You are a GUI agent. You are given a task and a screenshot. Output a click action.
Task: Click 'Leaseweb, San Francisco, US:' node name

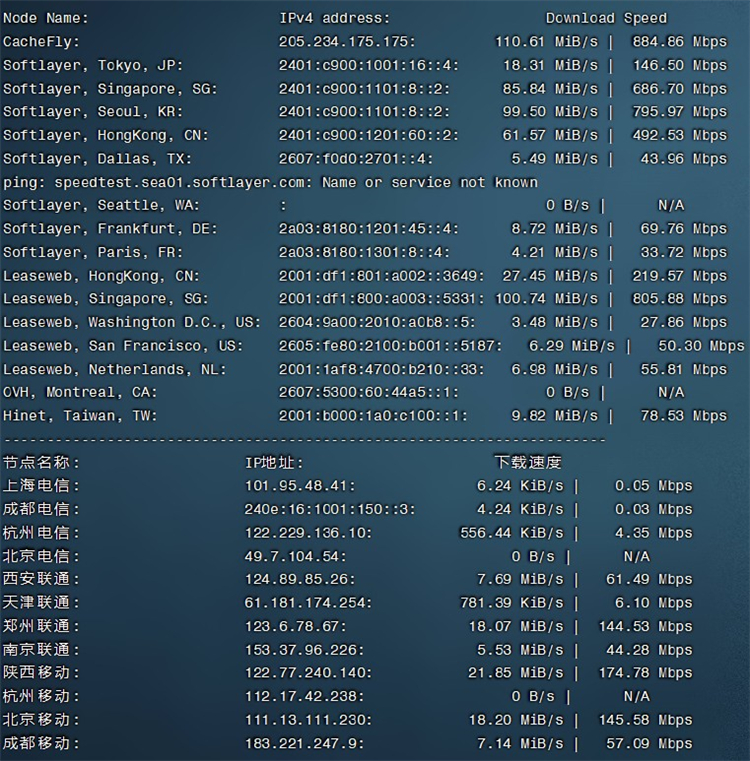pyautogui.click(x=123, y=346)
